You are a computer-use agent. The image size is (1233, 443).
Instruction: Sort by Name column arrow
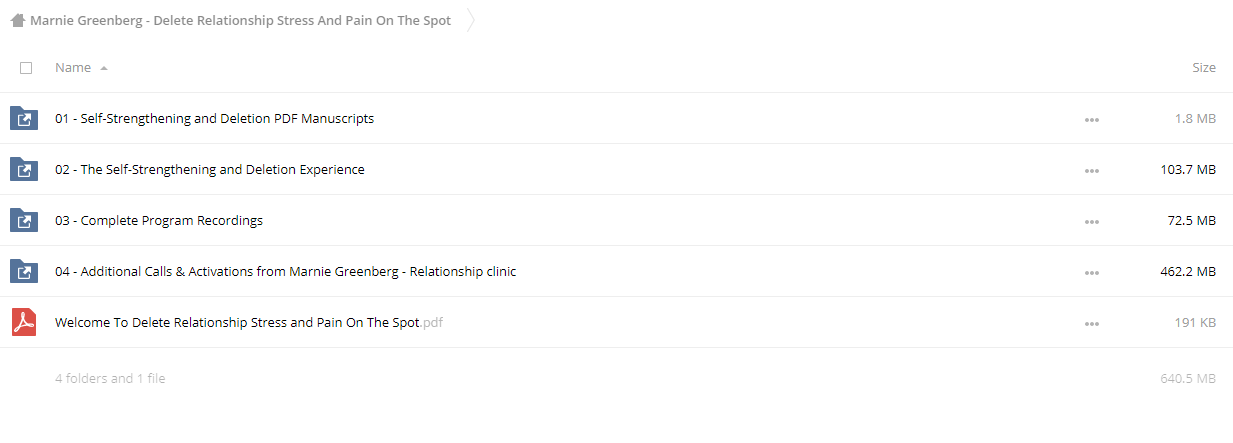[x=104, y=68]
